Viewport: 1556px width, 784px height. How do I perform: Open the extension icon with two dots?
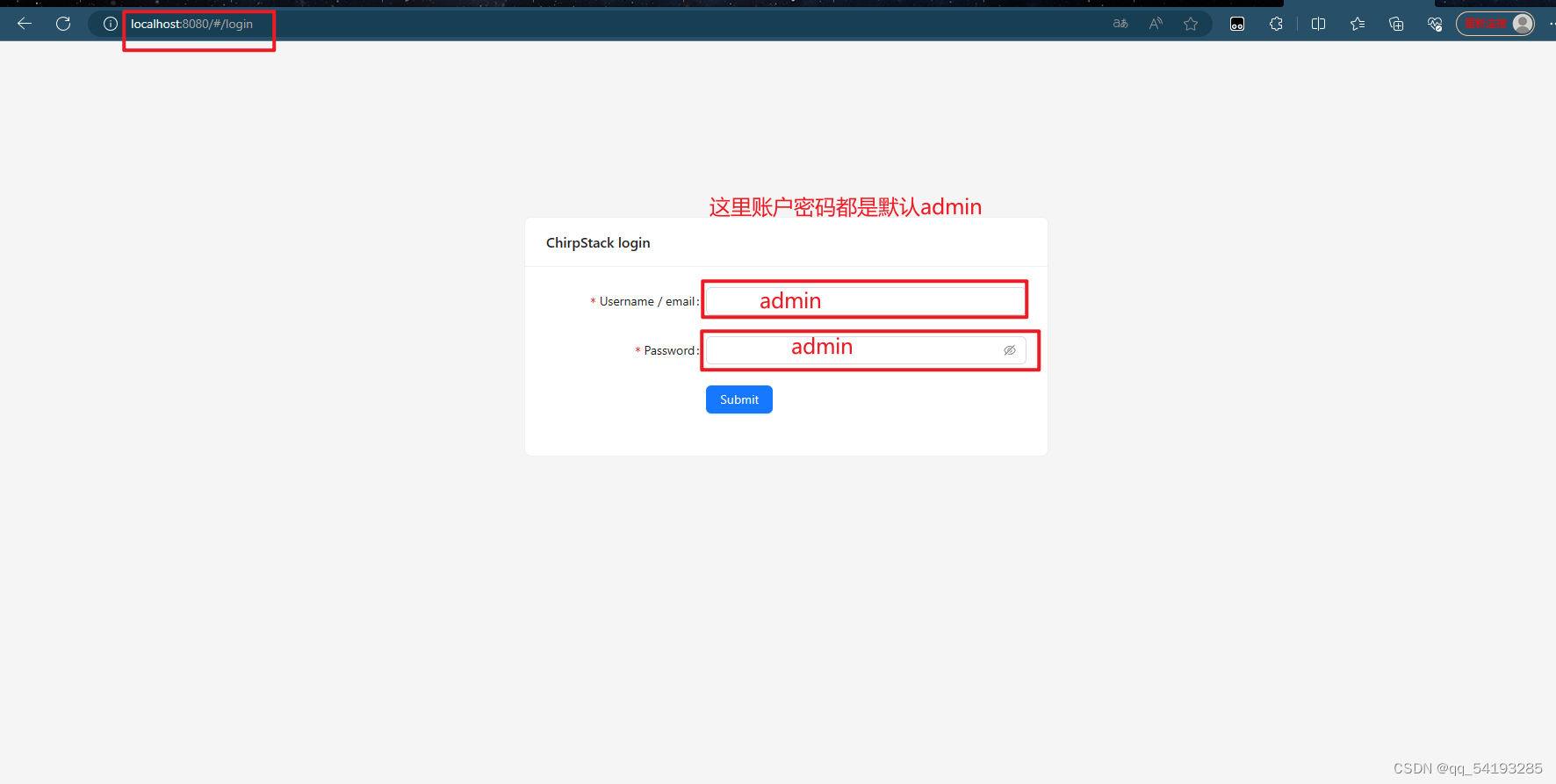pyautogui.click(x=1237, y=24)
